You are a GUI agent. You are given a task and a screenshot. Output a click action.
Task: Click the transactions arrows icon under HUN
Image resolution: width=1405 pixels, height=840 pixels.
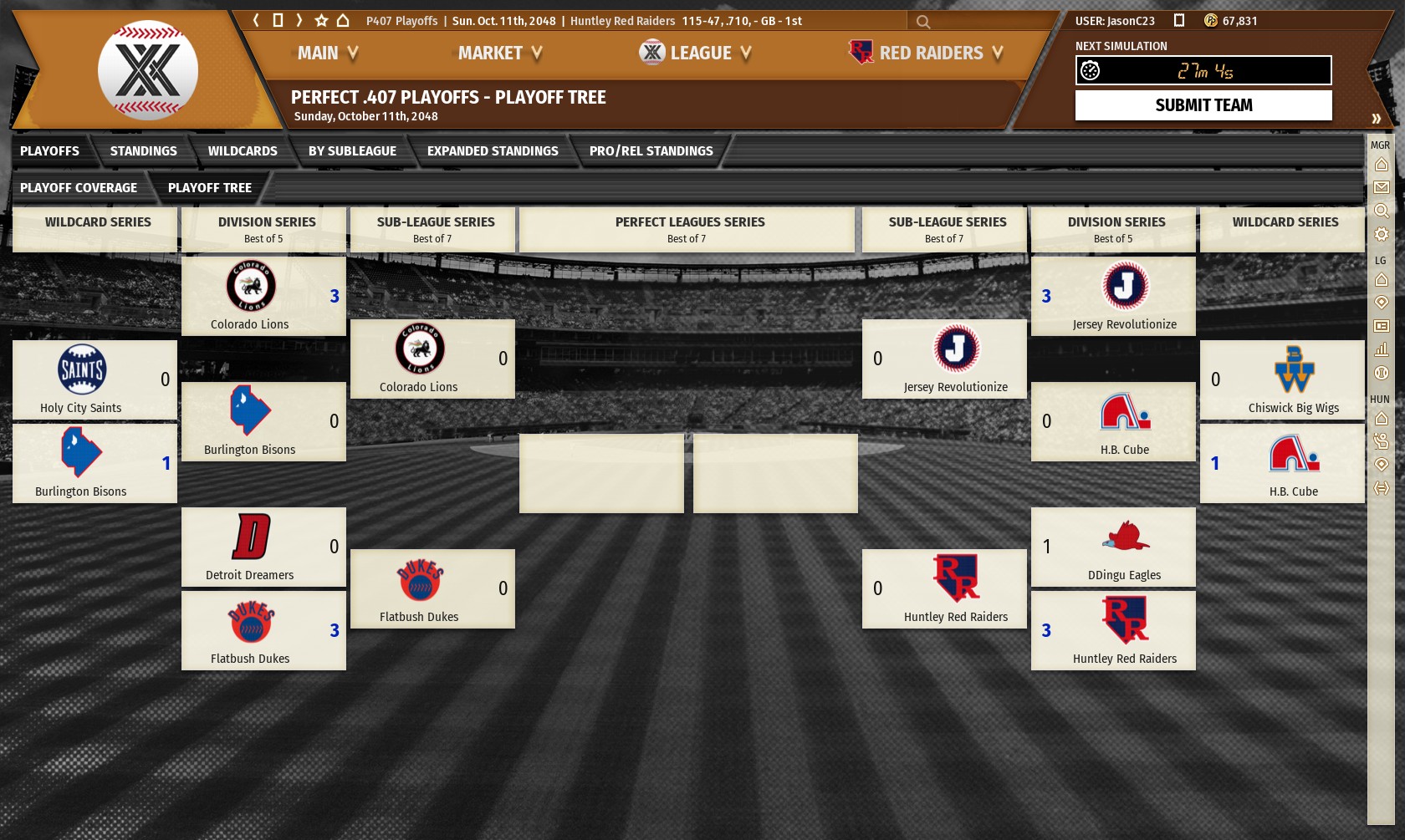coord(1382,488)
